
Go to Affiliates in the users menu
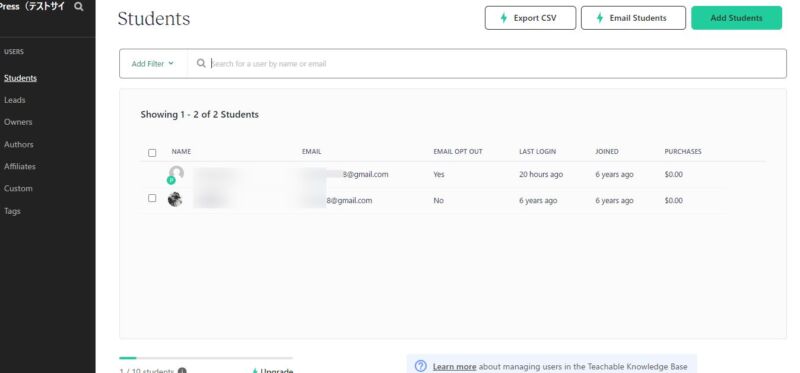pos(19,166)
